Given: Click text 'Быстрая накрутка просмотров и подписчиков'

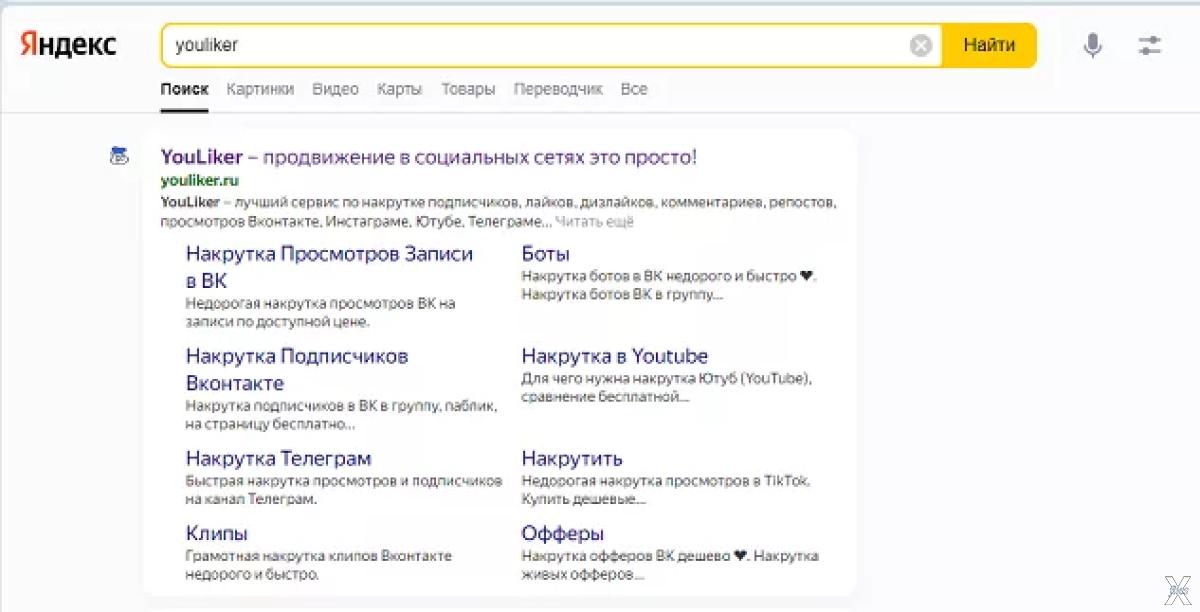Looking at the screenshot, I should click(x=344, y=480).
